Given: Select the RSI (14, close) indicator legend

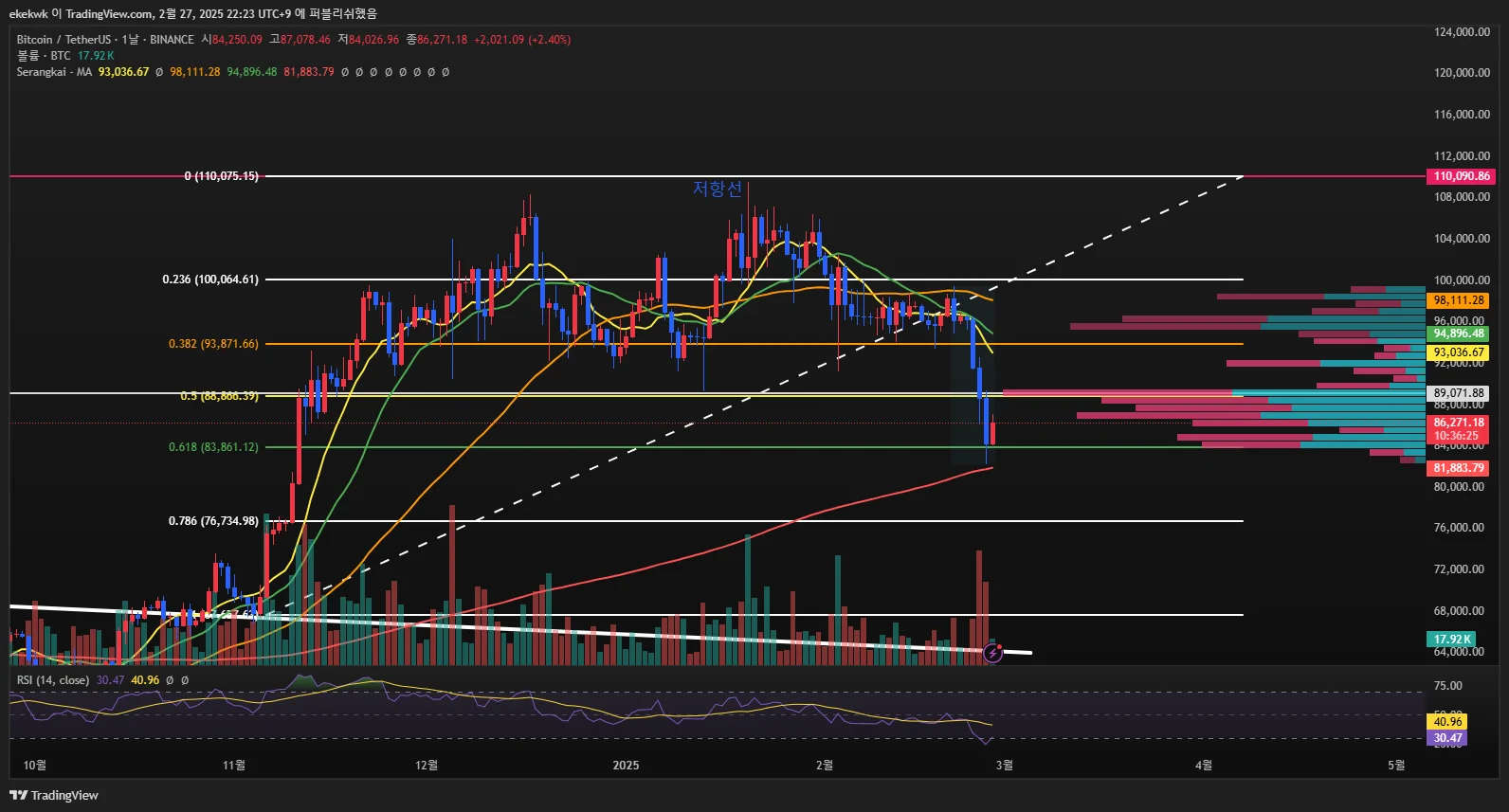Looking at the screenshot, I should (53, 680).
